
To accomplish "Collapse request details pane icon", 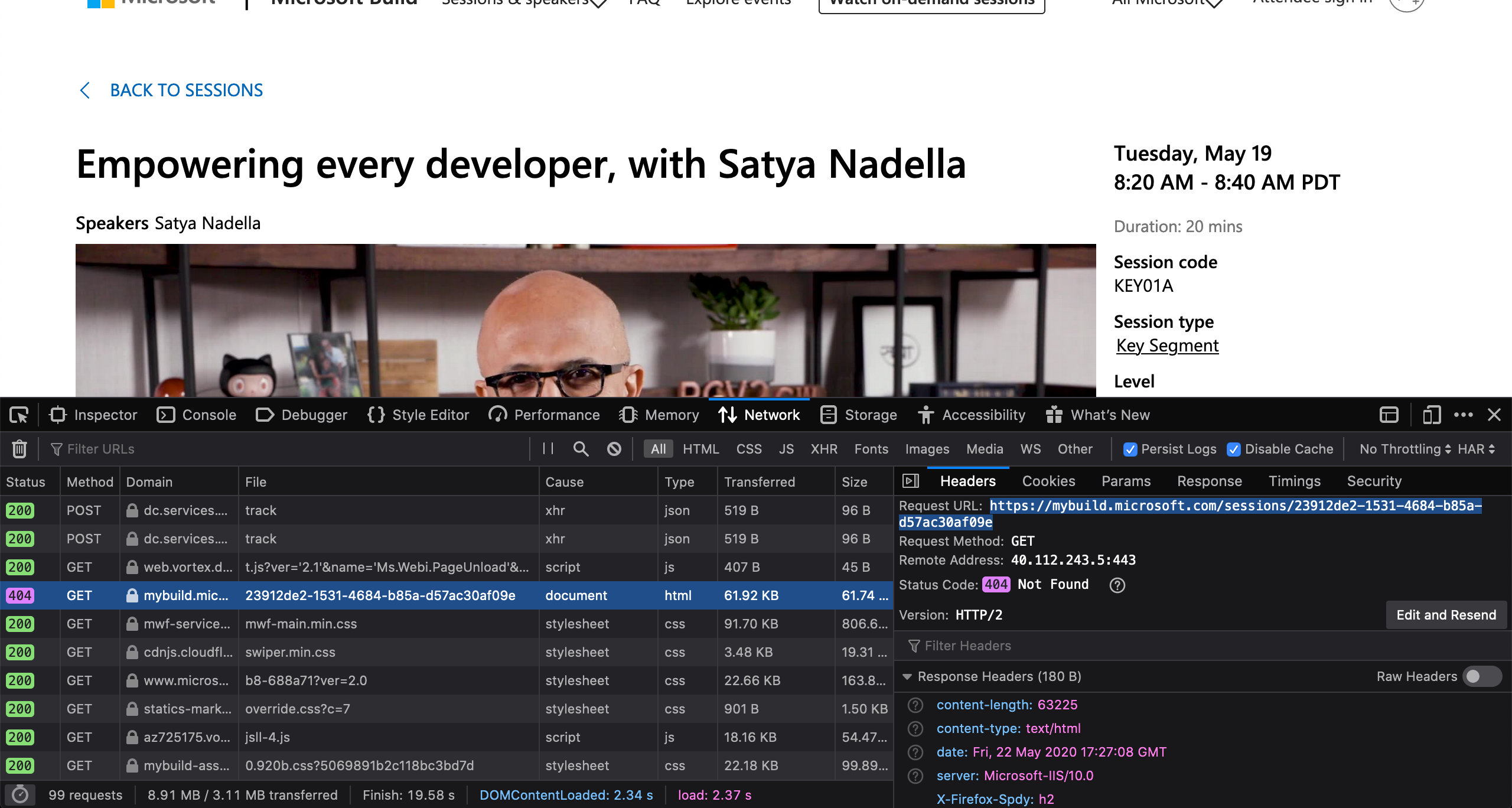I will tap(911, 481).
